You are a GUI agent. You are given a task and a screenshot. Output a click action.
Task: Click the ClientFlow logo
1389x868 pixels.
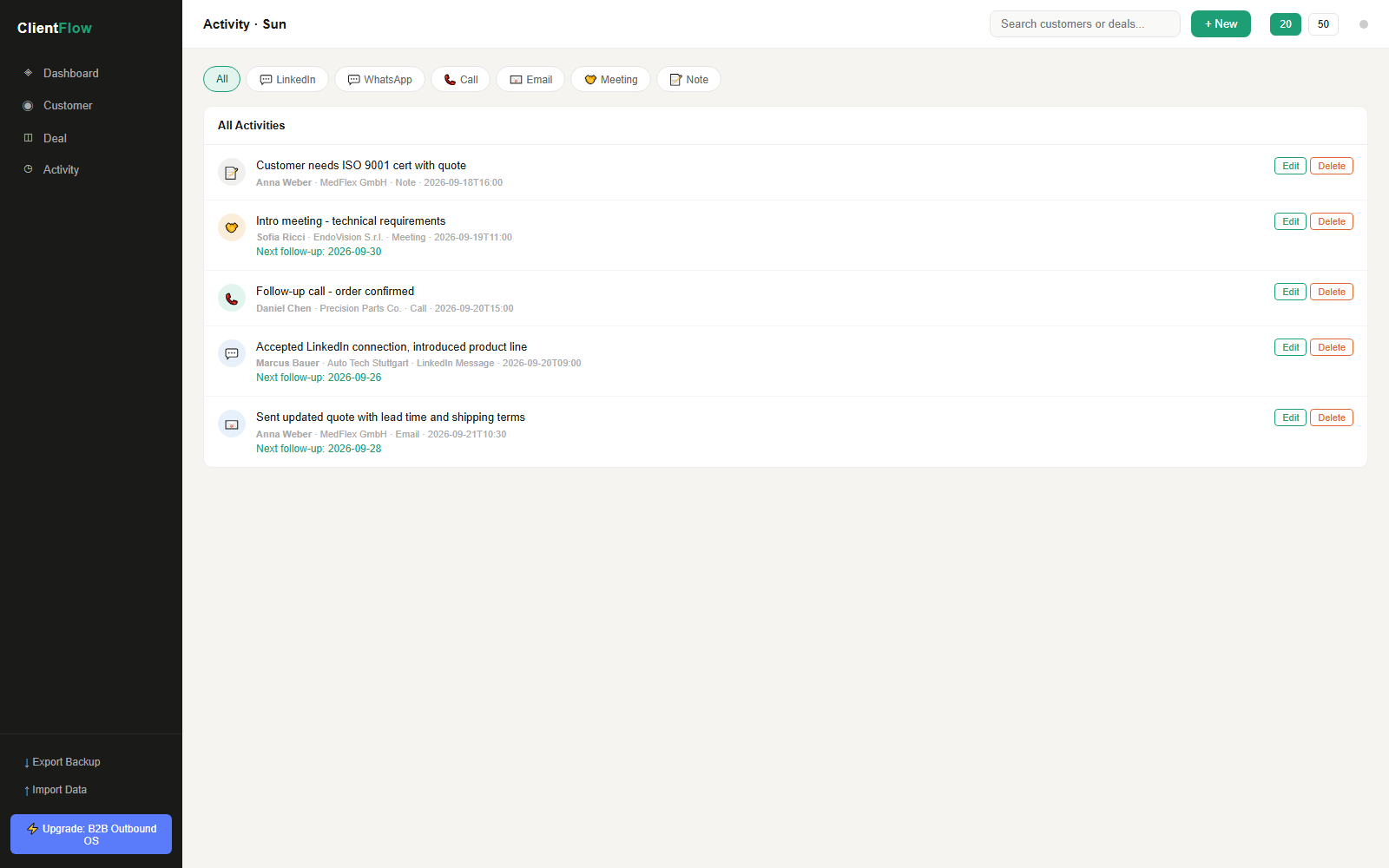[55, 28]
